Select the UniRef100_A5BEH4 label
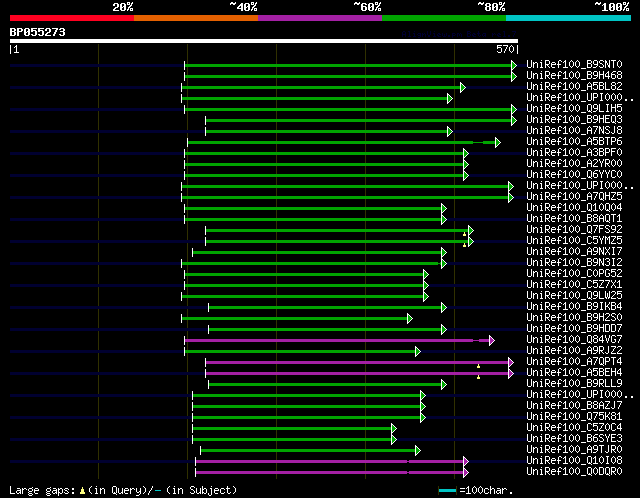 tap(574, 373)
